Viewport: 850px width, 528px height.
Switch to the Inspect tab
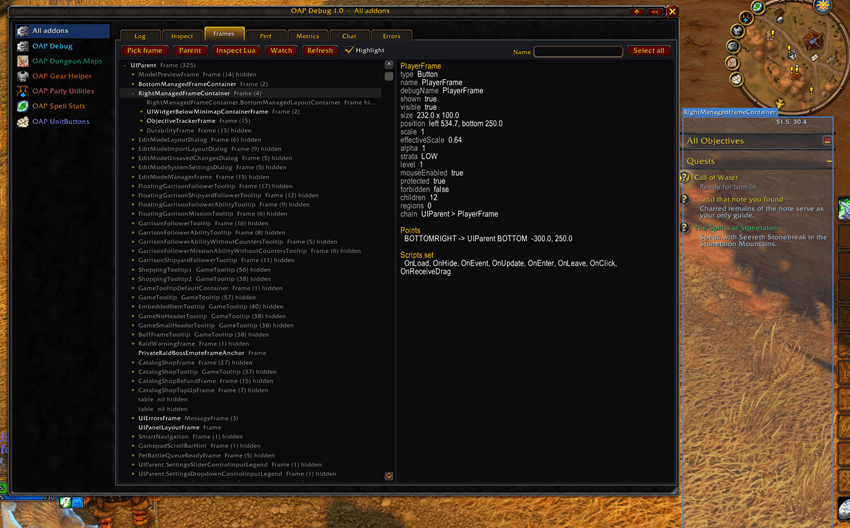click(182, 36)
